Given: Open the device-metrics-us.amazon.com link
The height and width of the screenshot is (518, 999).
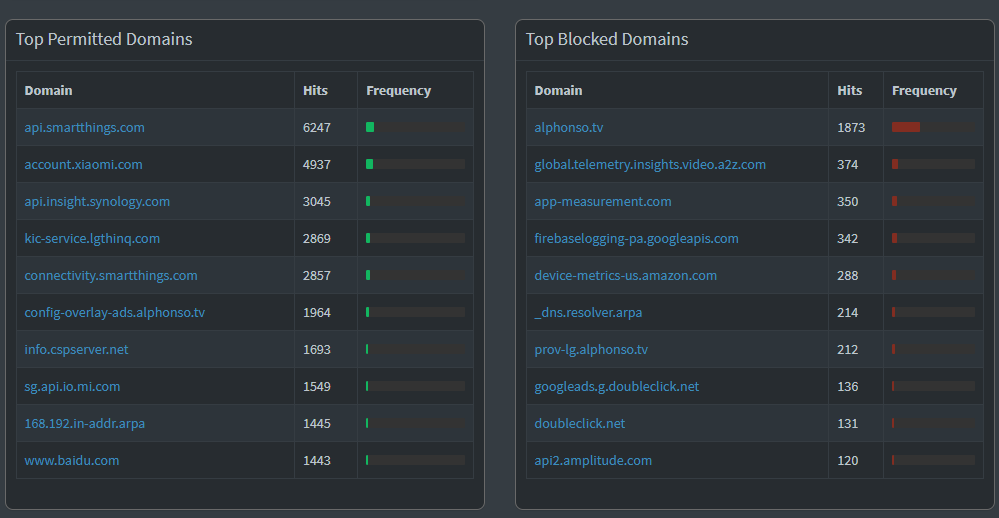Looking at the screenshot, I should pos(625,275).
